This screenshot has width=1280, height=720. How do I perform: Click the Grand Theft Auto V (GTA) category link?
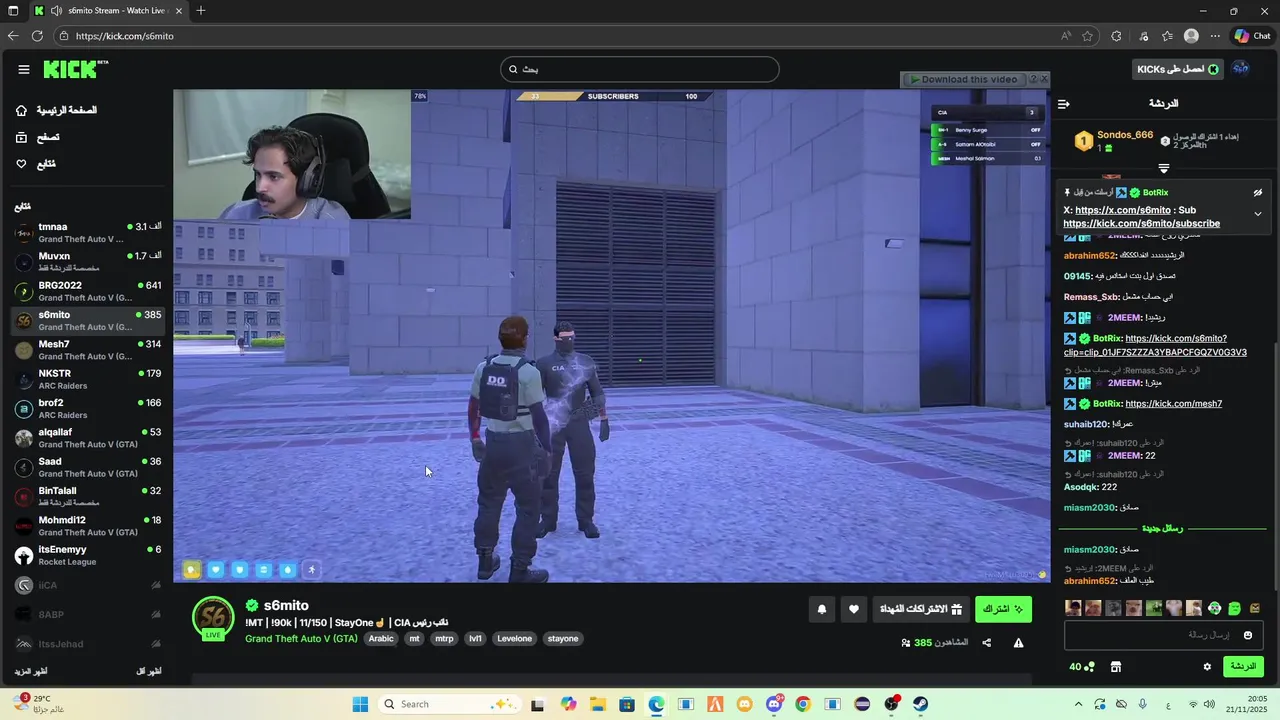(301, 638)
